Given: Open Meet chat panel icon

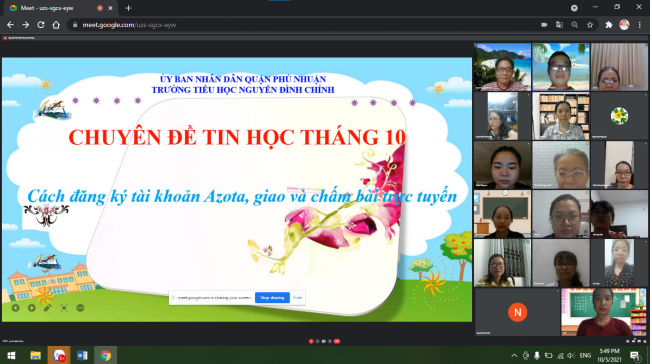Looking at the screenshot, I should click(639, 342).
